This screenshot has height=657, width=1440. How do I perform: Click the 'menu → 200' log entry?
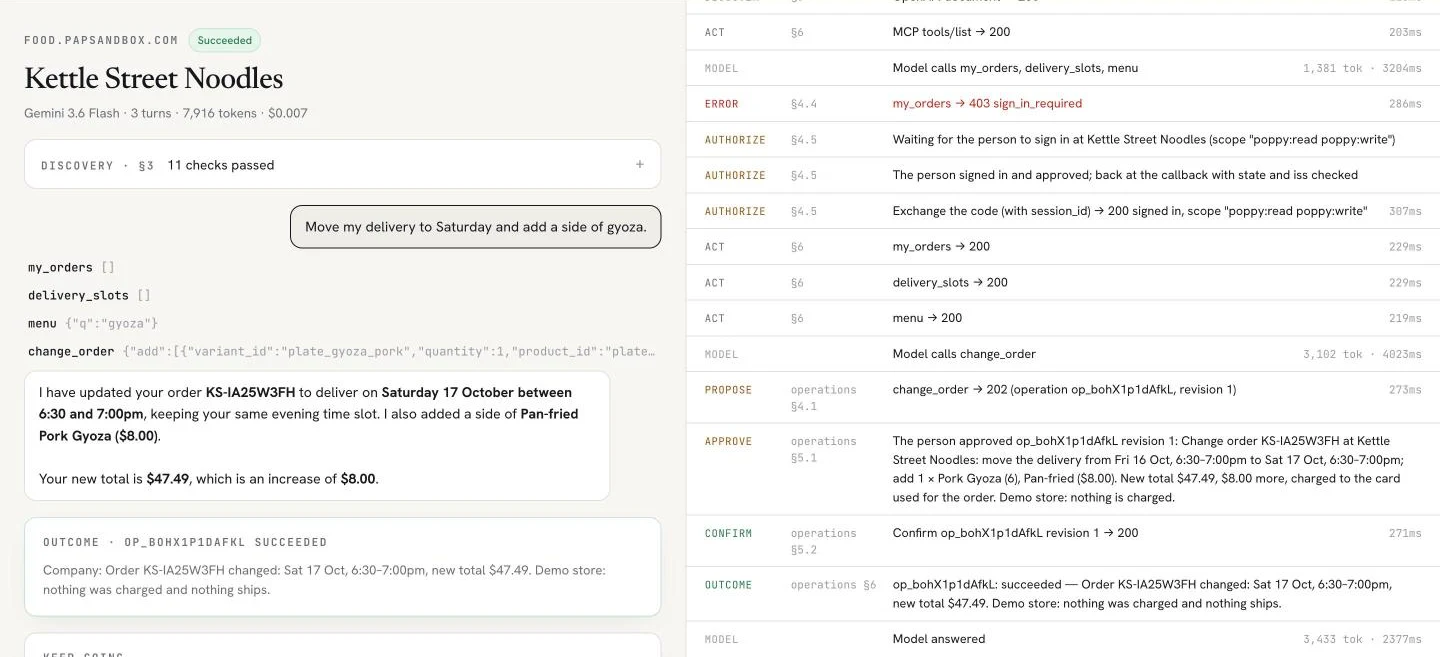pyautogui.click(x=927, y=318)
